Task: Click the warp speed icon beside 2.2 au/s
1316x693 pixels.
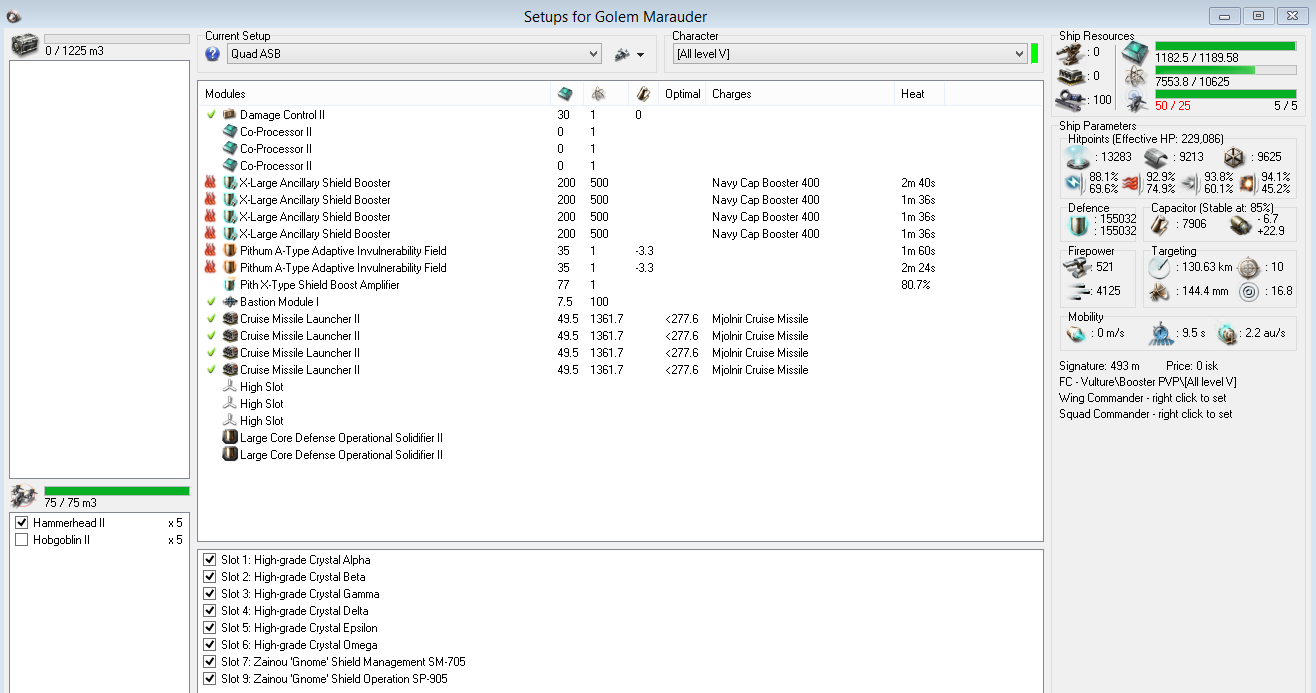Action: coord(1228,333)
